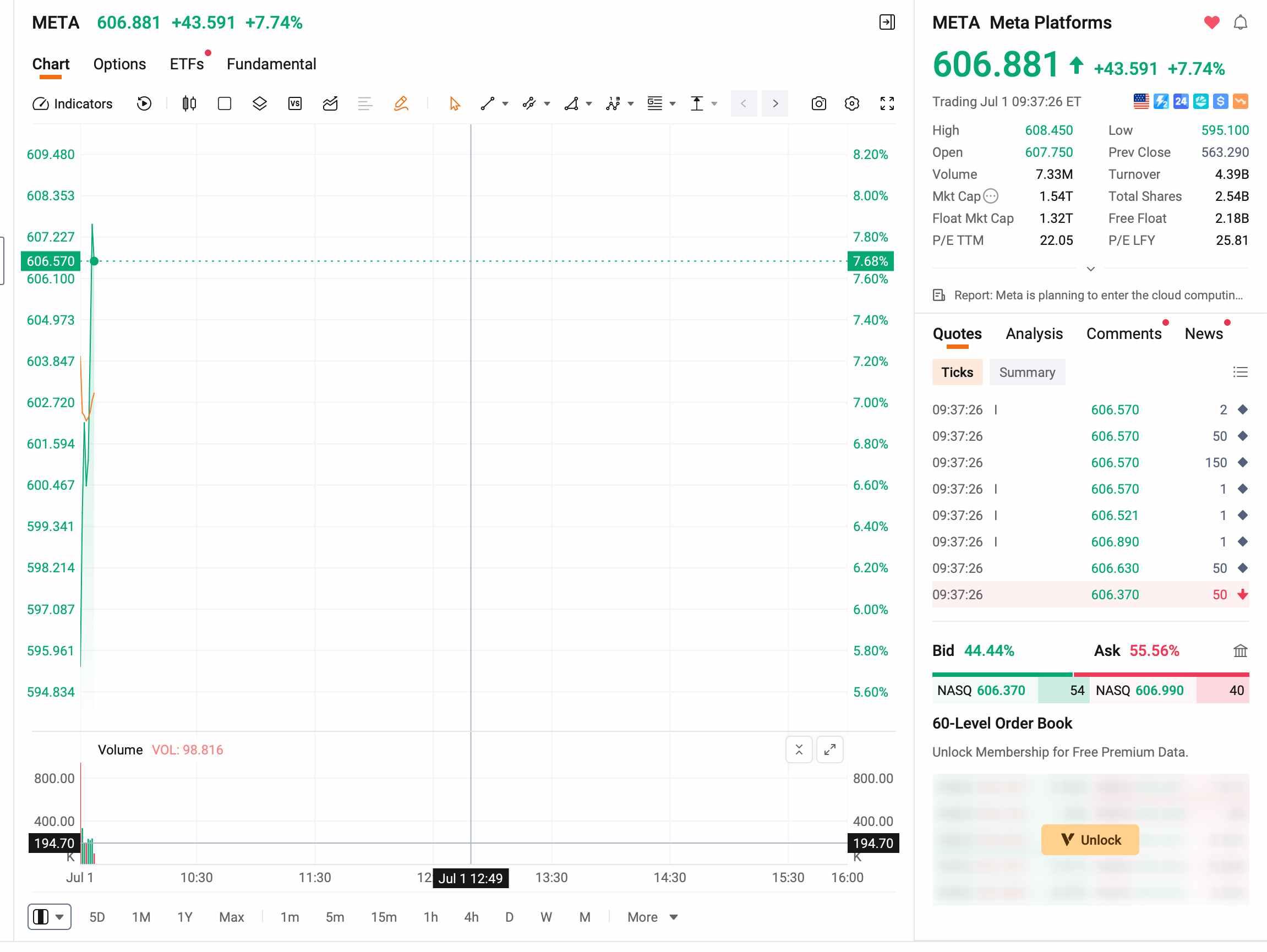Select the 1M timeframe
The image size is (1267, 952).
coord(141,917)
